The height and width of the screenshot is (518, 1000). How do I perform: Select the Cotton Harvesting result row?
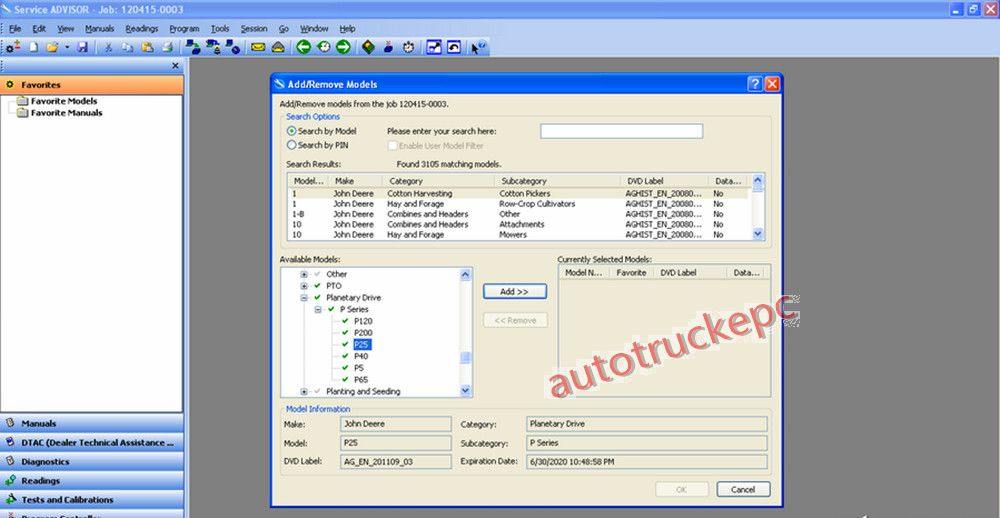point(517,193)
